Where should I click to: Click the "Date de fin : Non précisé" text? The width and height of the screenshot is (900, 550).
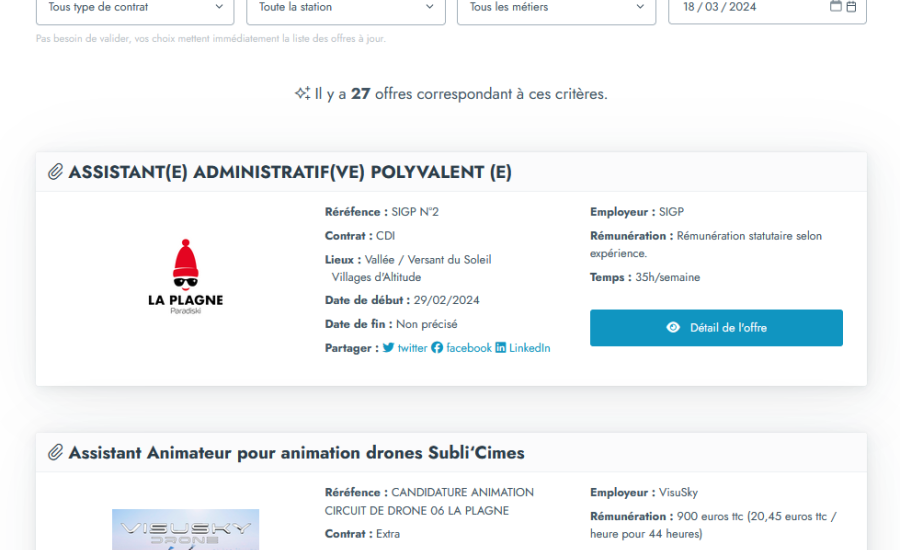click(x=391, y=324)
